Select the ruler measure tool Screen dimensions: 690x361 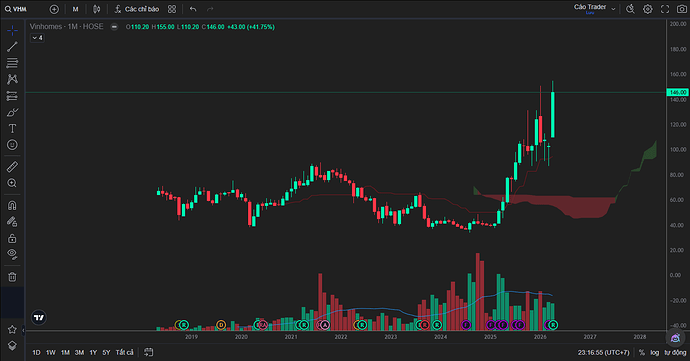12,167
